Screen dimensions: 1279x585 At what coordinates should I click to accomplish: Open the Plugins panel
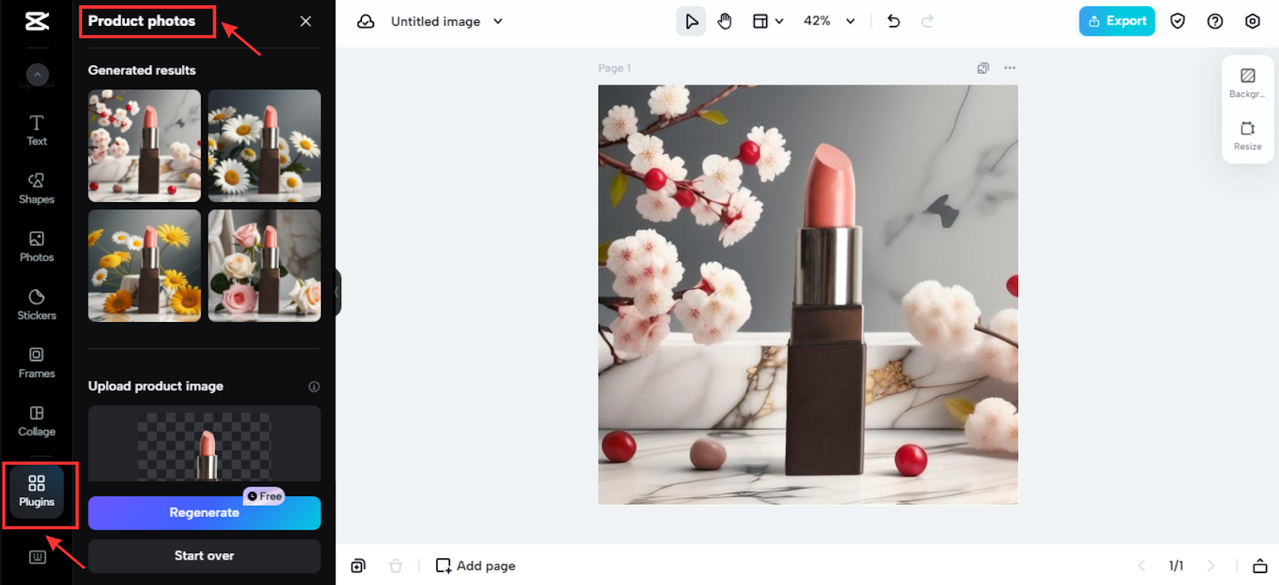pos(37,492)
